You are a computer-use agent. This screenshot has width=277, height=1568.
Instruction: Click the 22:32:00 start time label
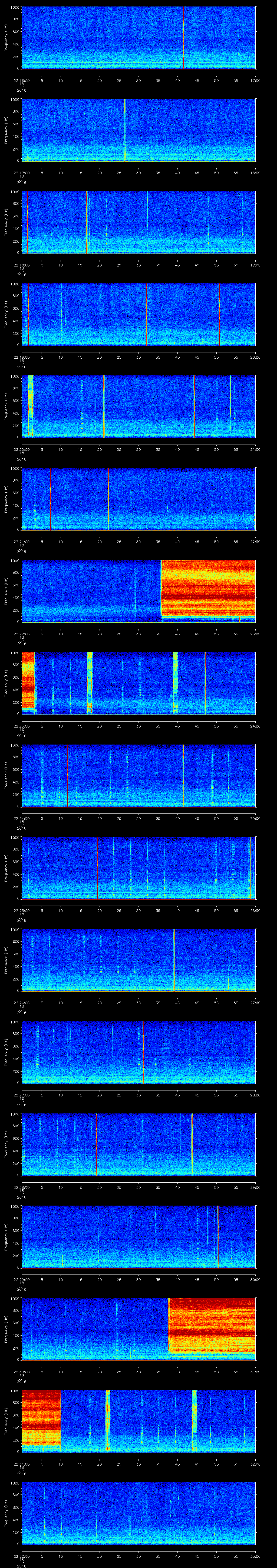click(21, 1556)
